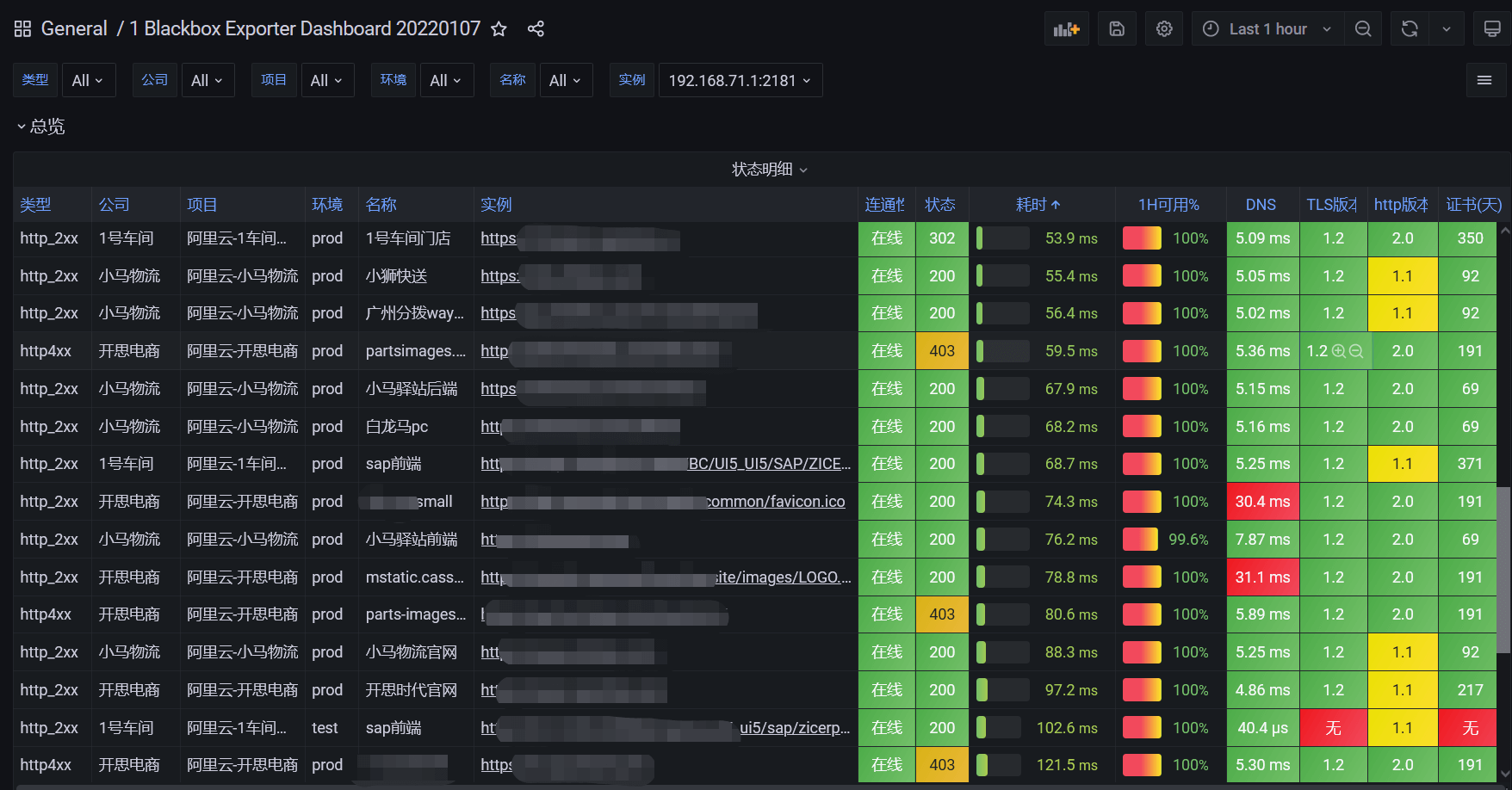1512x790 pixels.
Task: Click red 30.4 ms DNS cell
Action: click(1263, 502)
